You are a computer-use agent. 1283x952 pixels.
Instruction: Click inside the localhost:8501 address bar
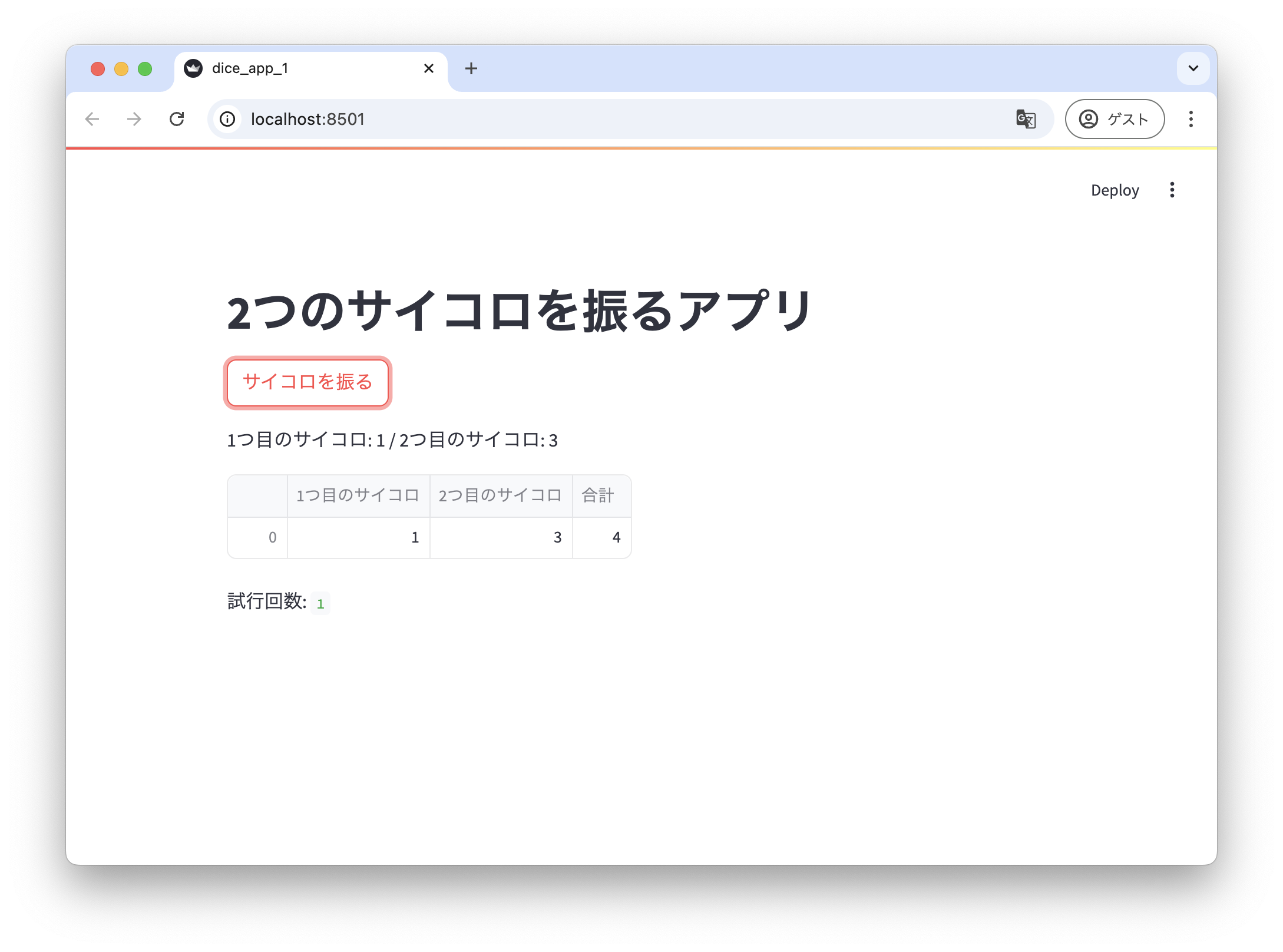pos(353,119)
